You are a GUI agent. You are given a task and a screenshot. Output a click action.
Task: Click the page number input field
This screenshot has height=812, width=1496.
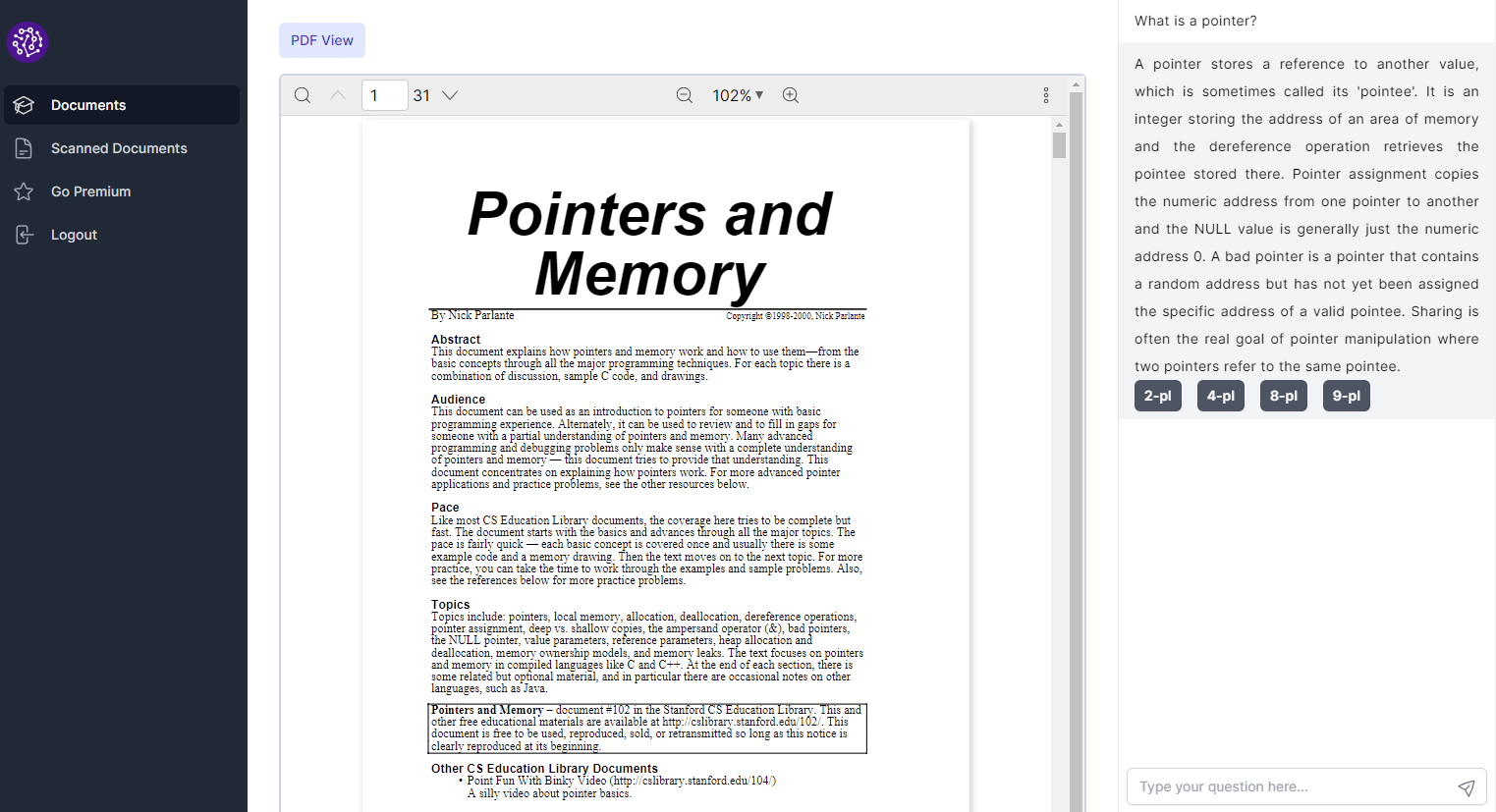(385, 95)
